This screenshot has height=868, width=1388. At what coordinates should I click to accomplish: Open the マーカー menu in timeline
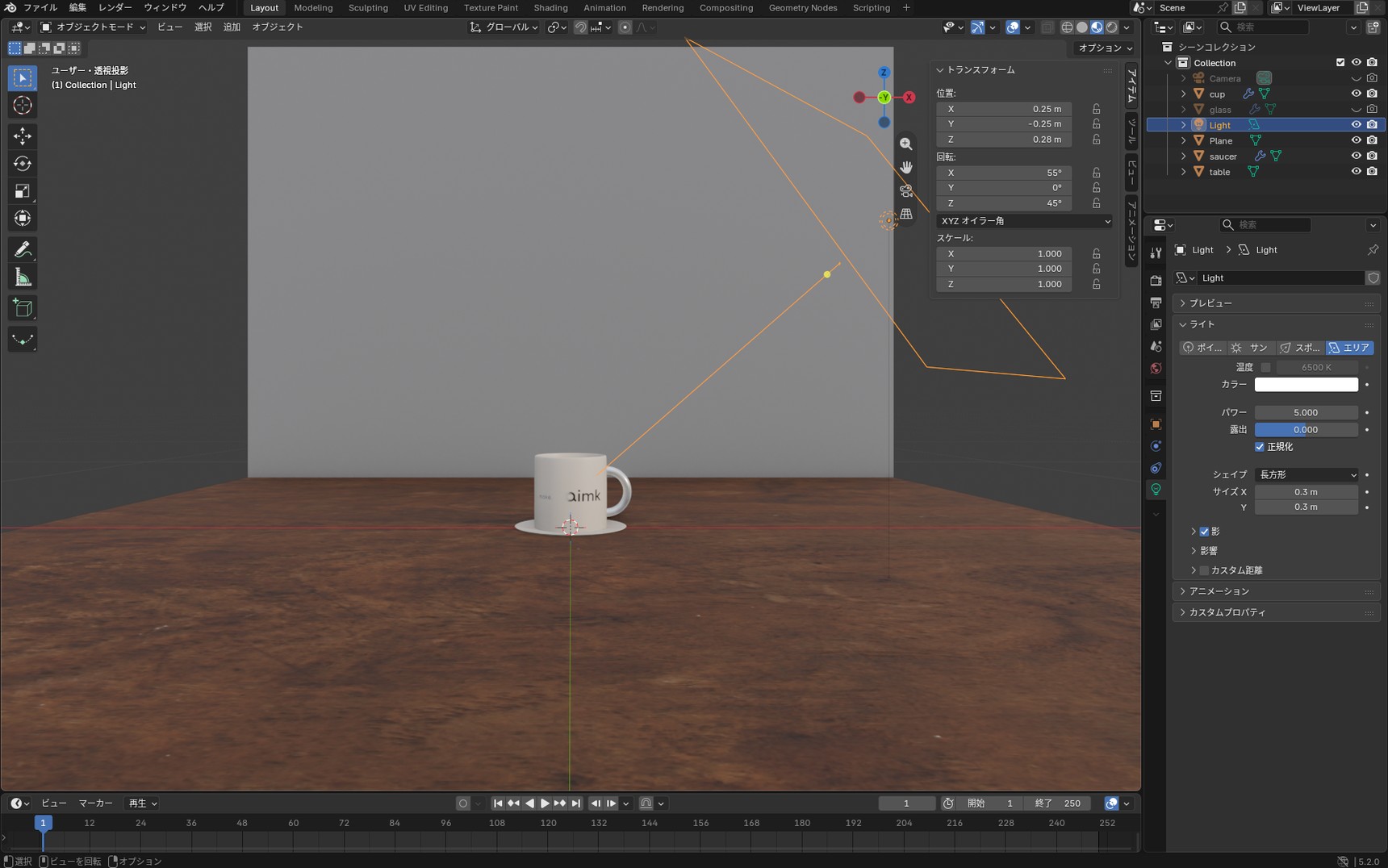[x=95, y=803]
